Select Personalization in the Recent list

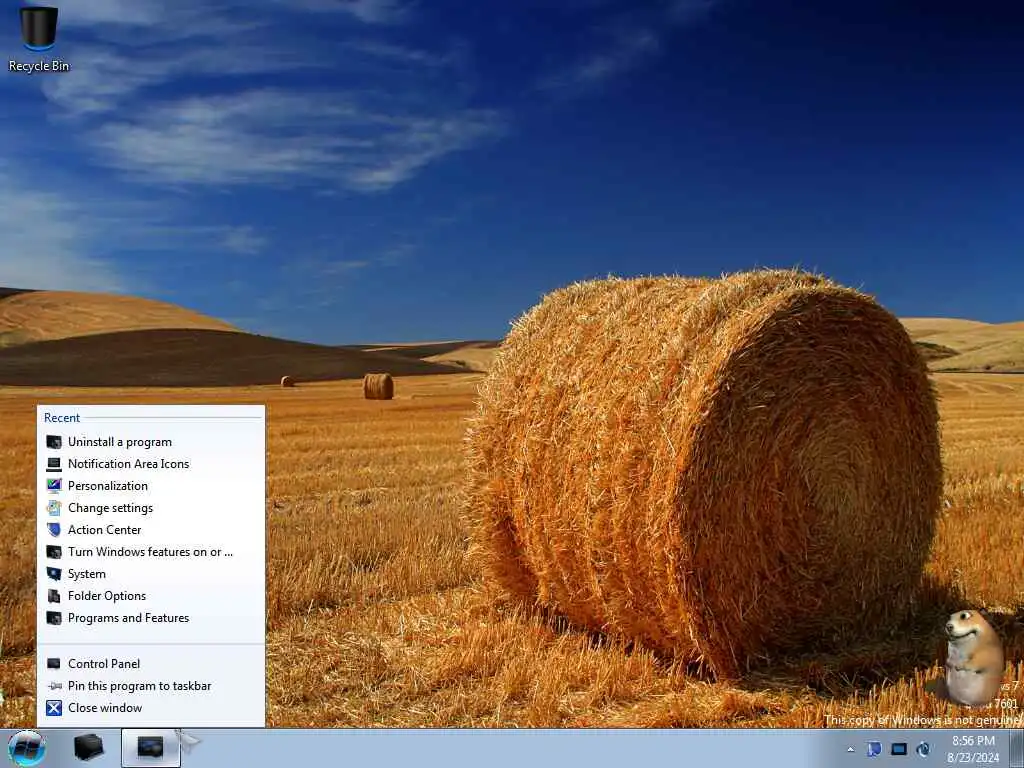click(x=151, y=486)
